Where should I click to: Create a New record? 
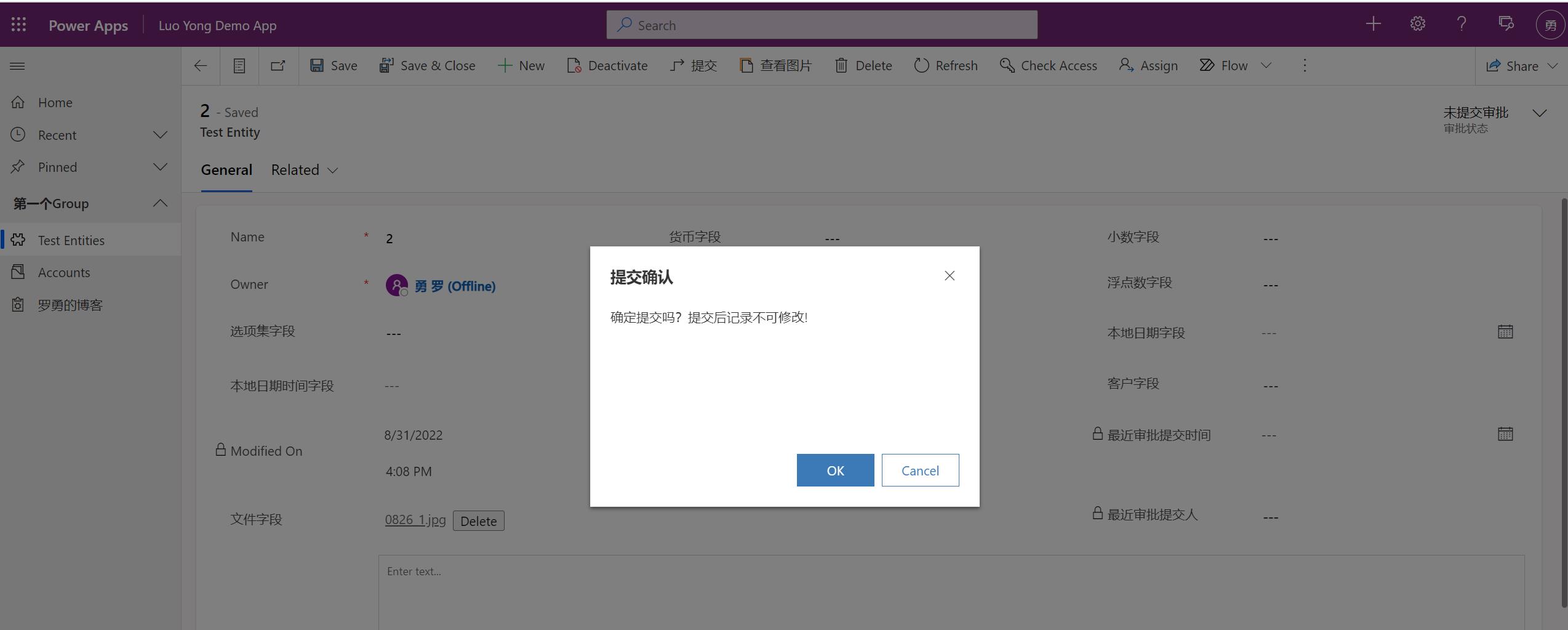[x=521, y=66]
